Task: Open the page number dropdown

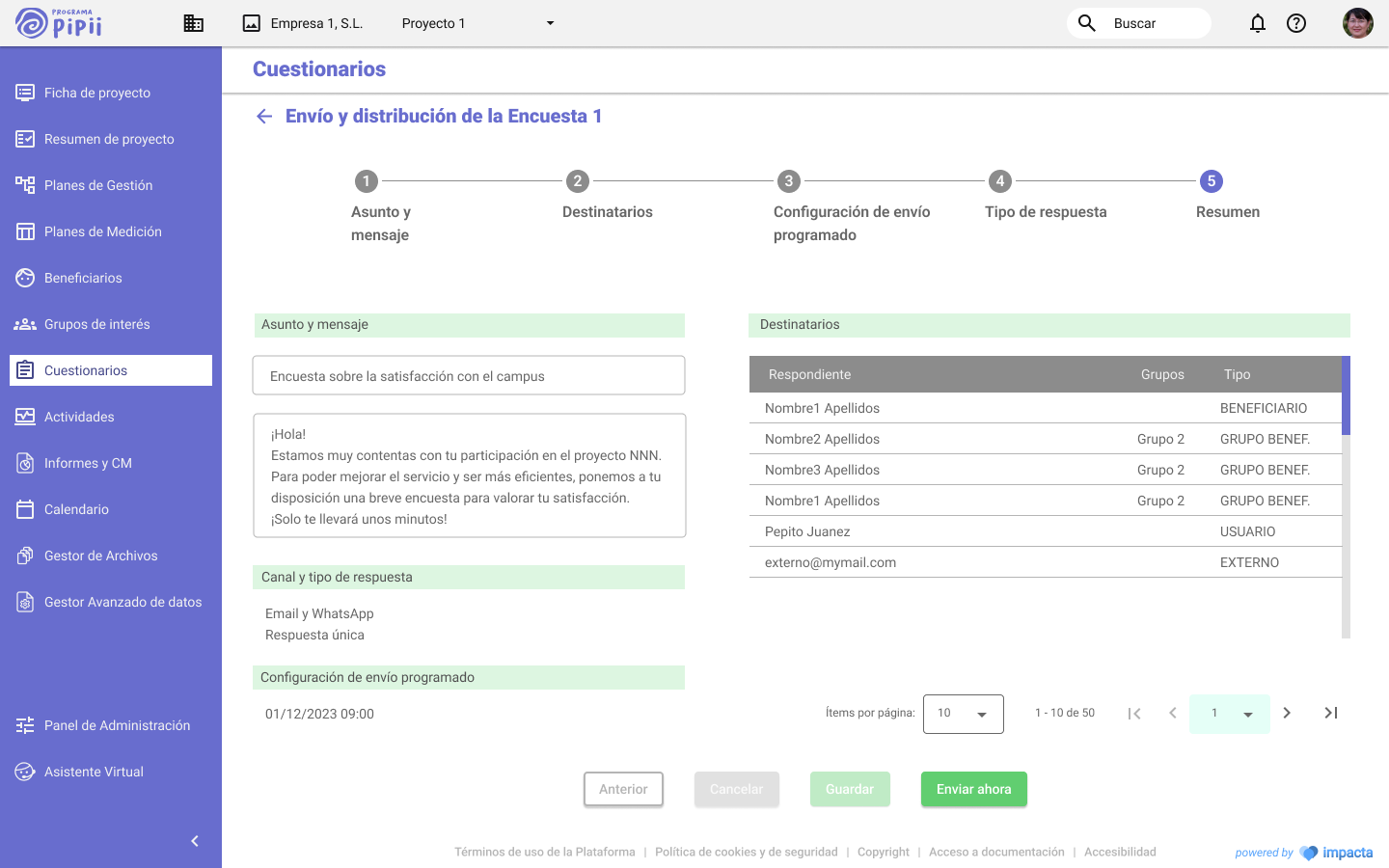Action: 1230,714
